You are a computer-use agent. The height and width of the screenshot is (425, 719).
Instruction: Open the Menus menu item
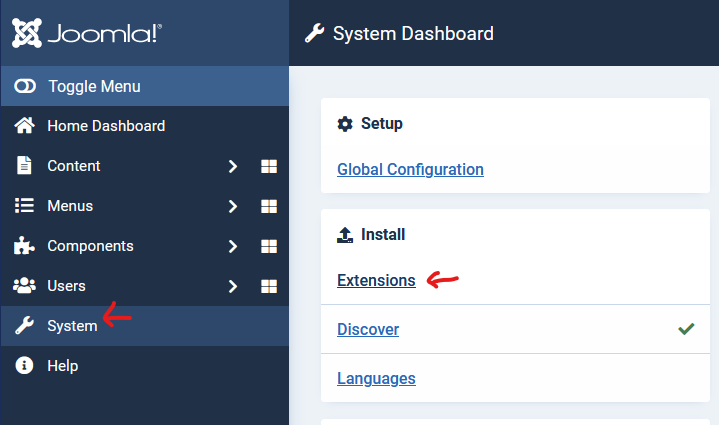tap(70, 206)
